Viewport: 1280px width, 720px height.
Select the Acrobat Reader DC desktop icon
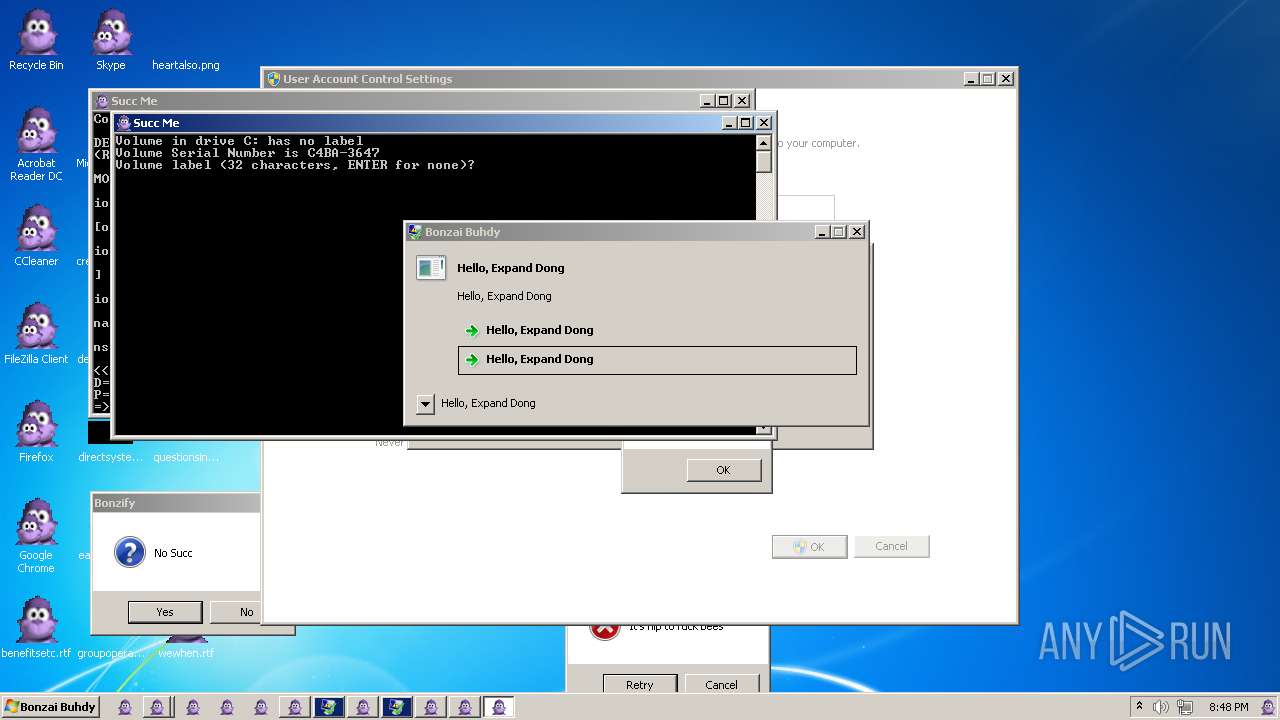[x=36, y=143]
